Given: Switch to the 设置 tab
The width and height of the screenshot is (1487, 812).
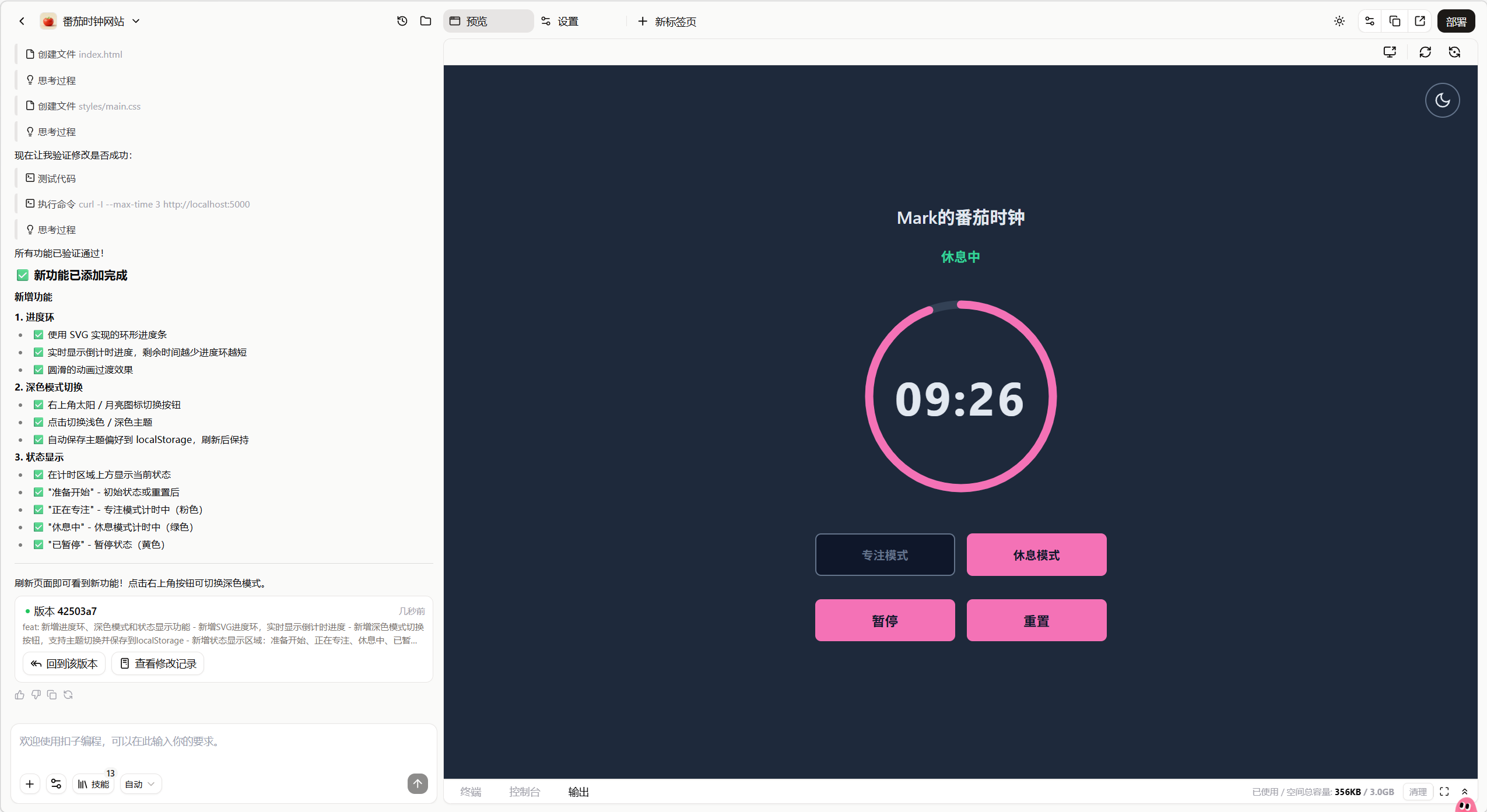Looking at the screenshot, I should point(560,21).
